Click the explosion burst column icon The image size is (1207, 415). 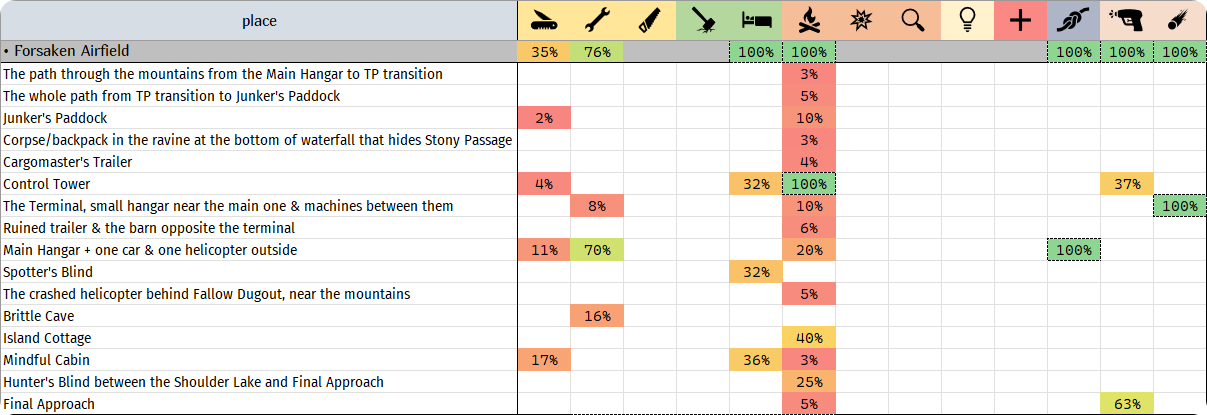(861, 21)
